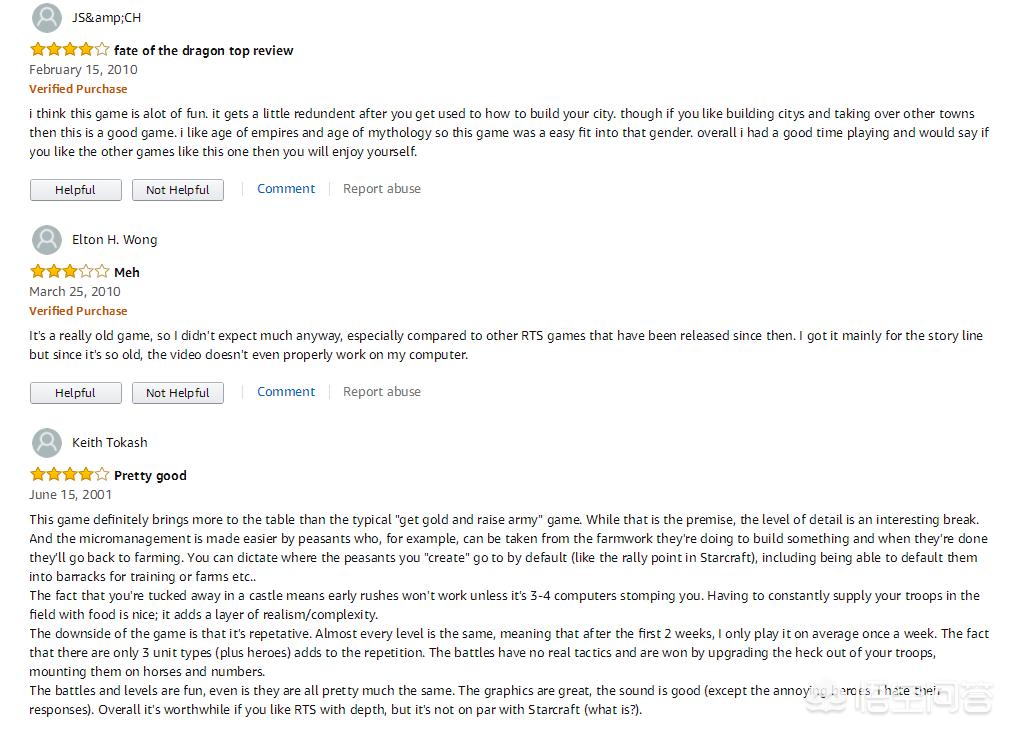Open Elton H. Wong's profile name
The height and width of the screenshot is (733, 1012).
click(114, 240)
